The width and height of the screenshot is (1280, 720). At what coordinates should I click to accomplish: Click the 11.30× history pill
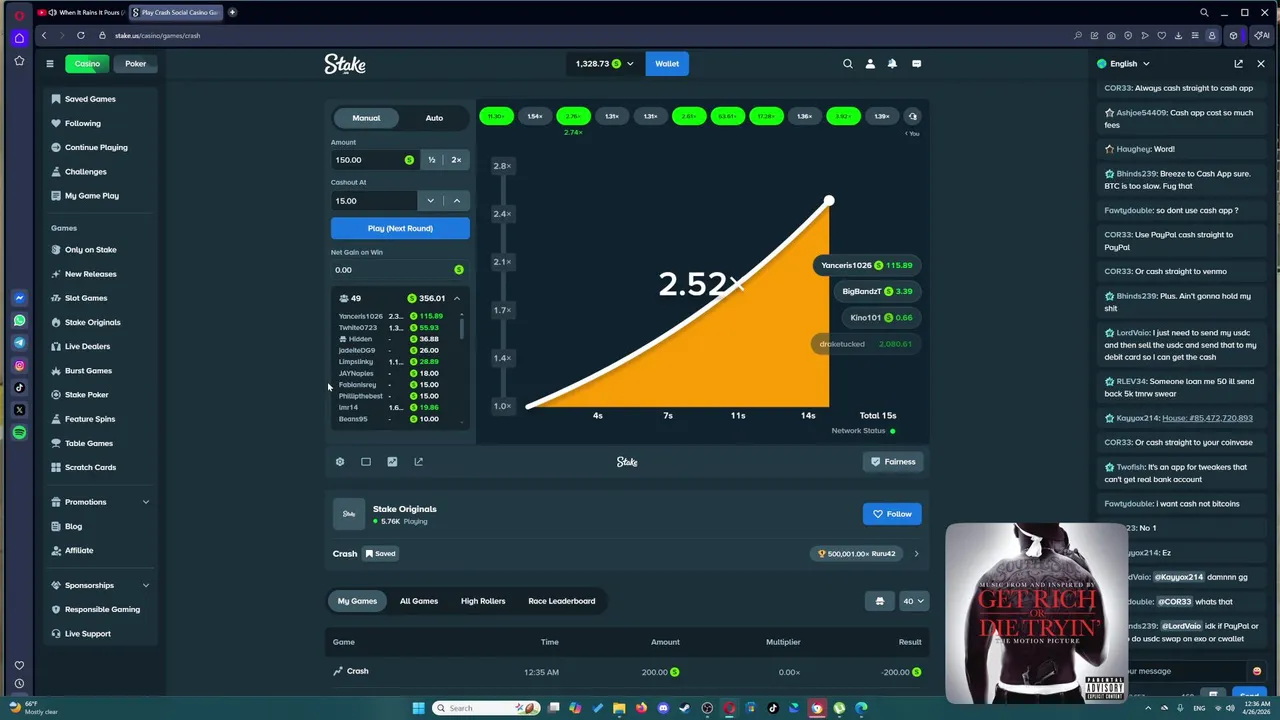(496, 116)
